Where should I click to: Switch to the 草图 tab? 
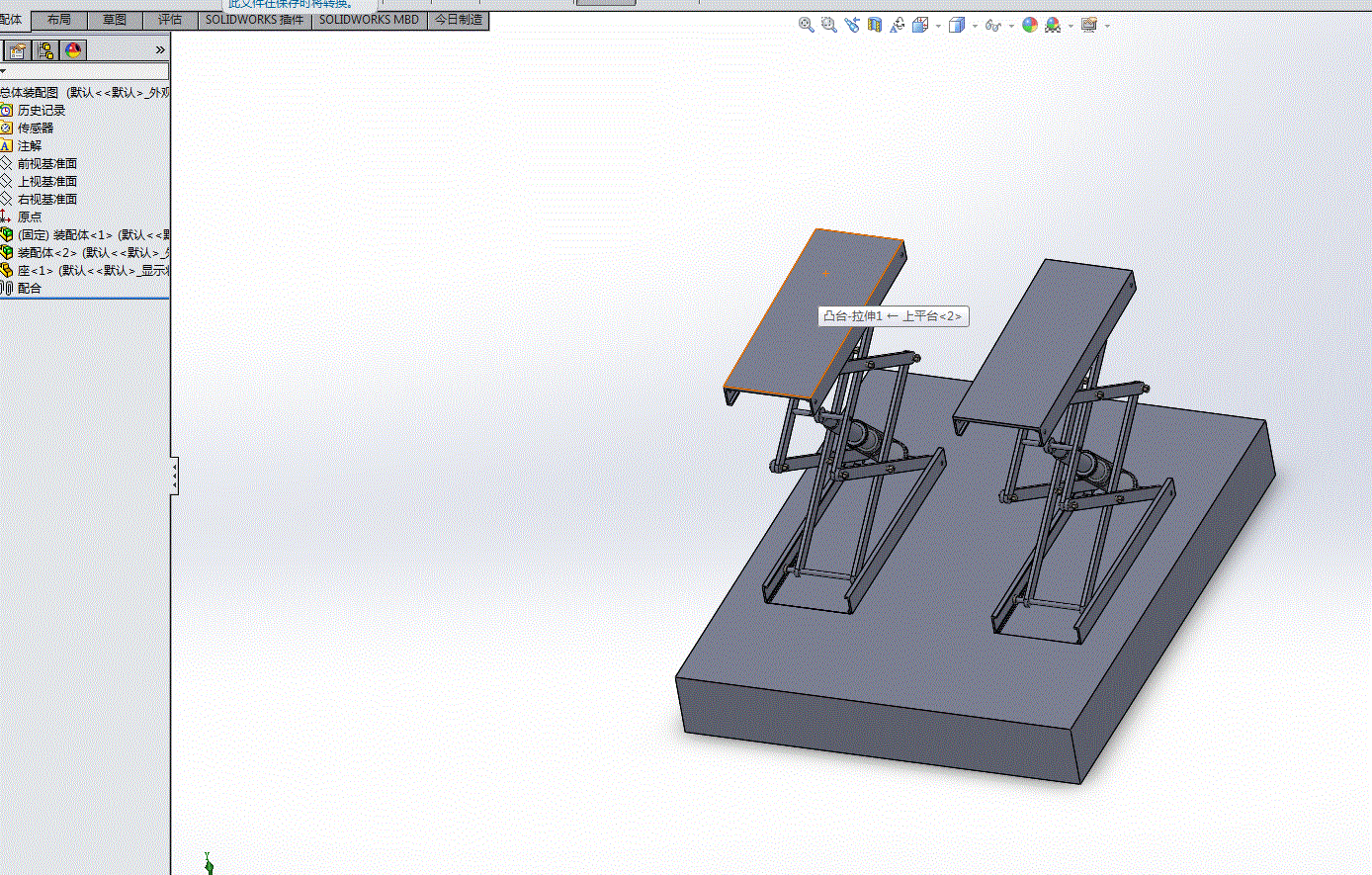115,19
